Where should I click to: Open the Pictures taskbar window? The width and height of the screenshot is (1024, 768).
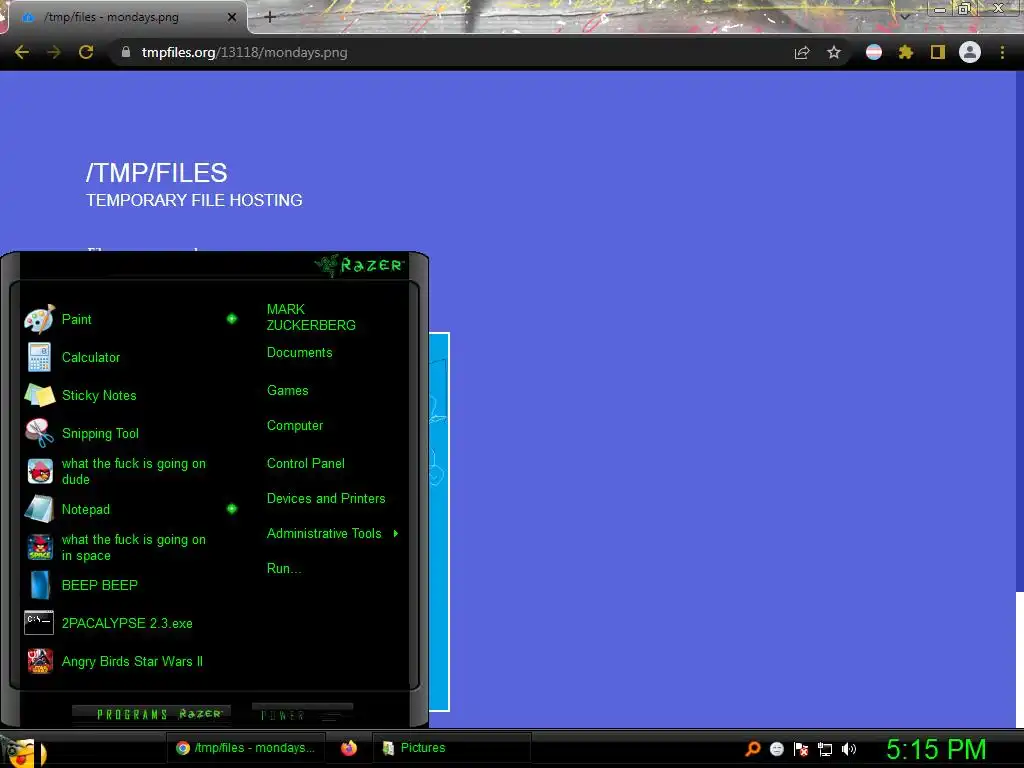[x=451, y=748]
